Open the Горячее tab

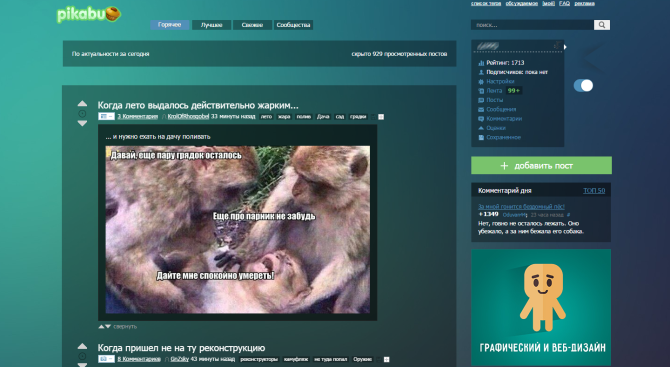tap(169, 25)
